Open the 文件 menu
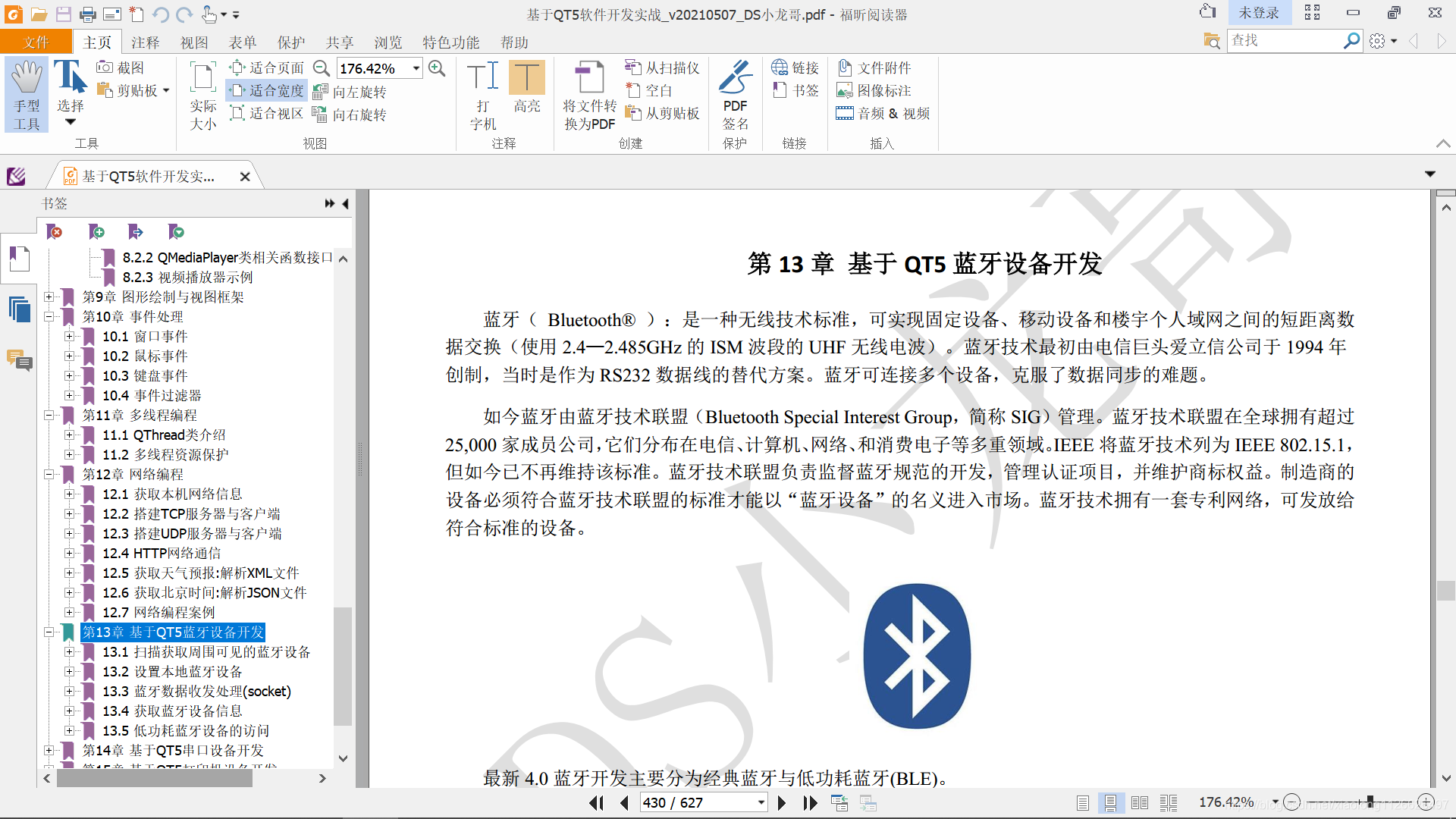 tap(36, 42)
